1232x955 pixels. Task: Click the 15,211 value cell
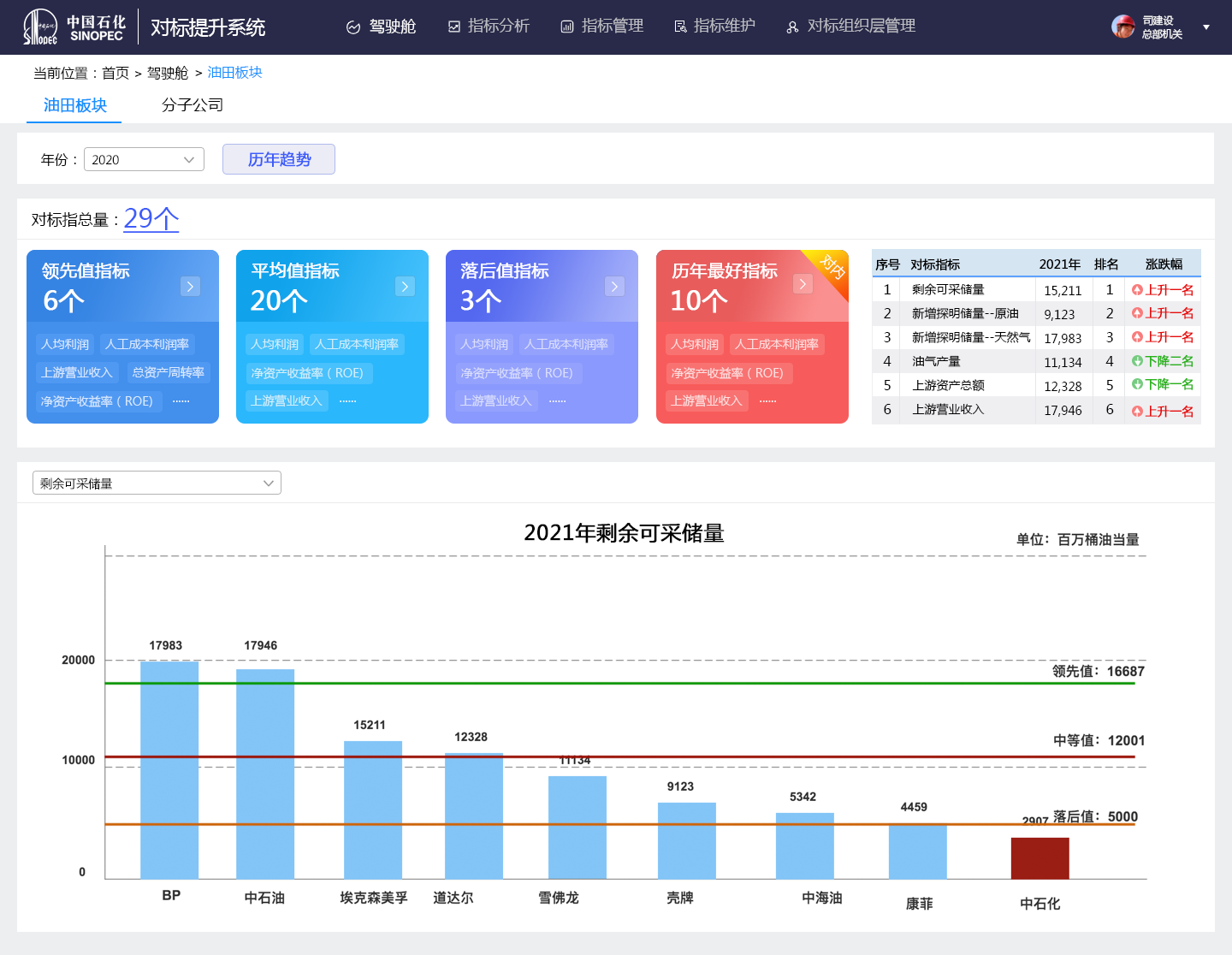pyautogui.click(x=1063, y=290)
